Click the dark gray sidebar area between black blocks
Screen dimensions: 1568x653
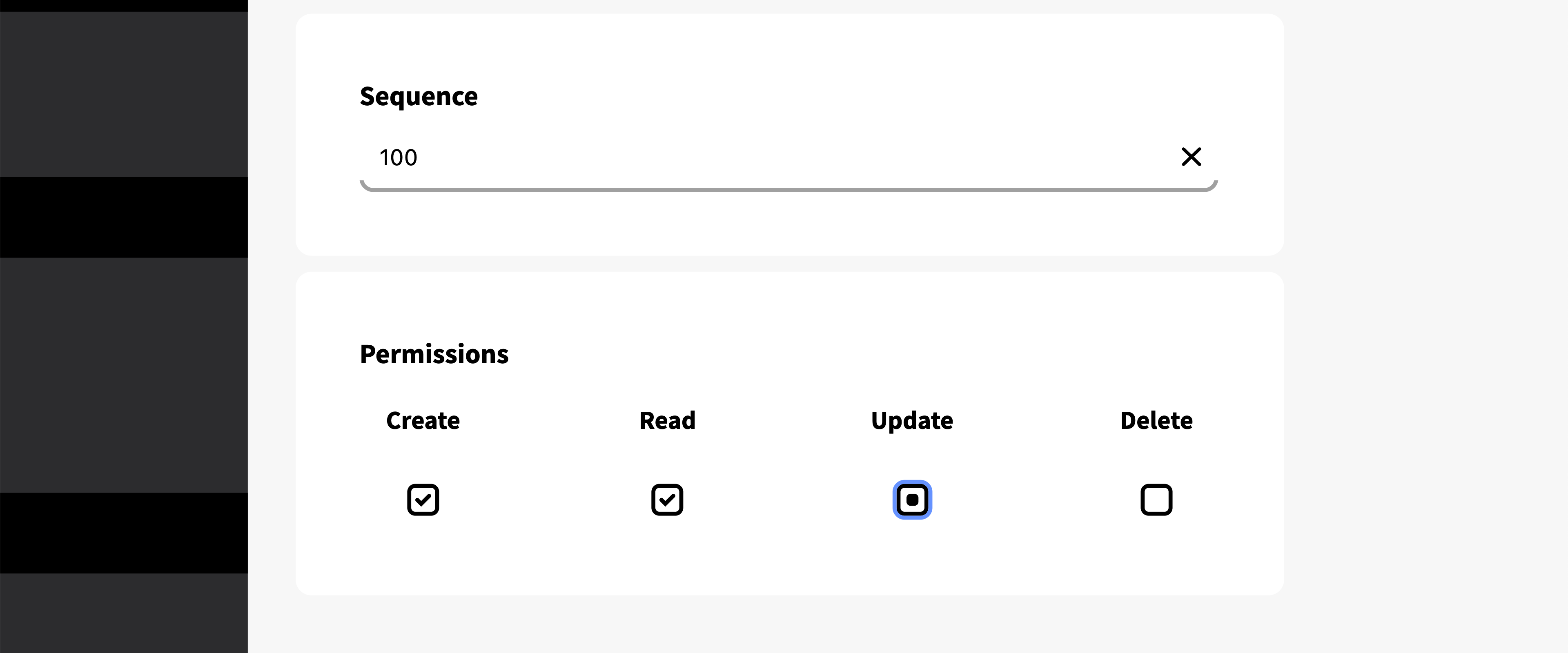(124, 374)
